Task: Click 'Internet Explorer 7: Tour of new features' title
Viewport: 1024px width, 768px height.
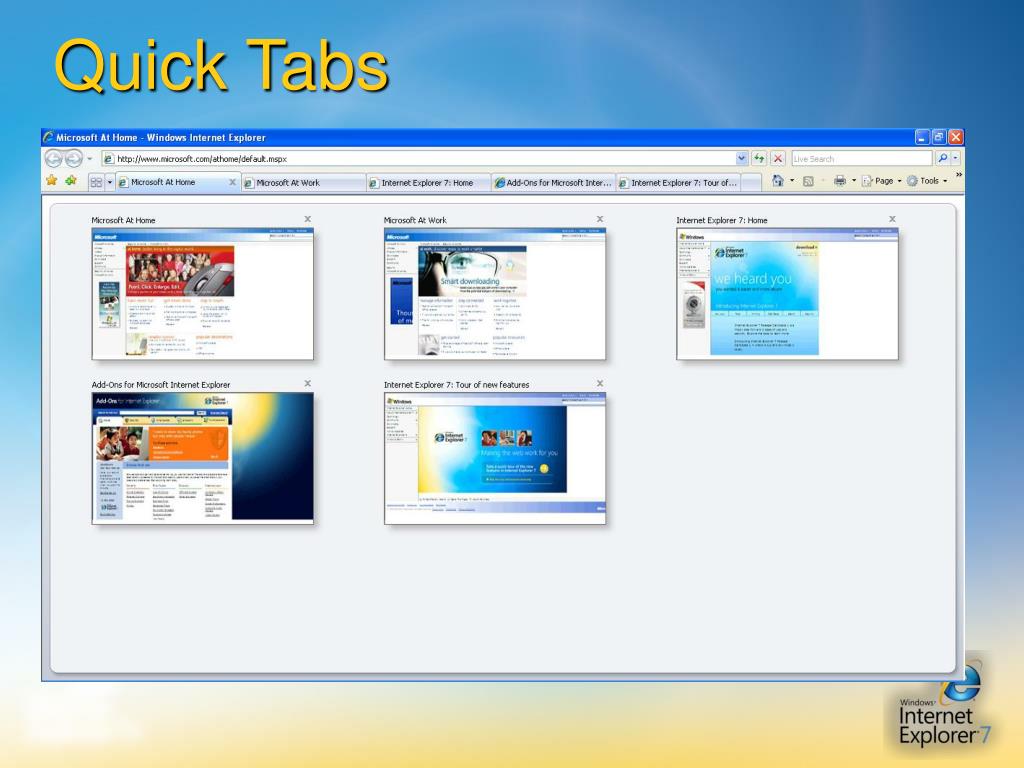Action: click(x=456, y=385)
